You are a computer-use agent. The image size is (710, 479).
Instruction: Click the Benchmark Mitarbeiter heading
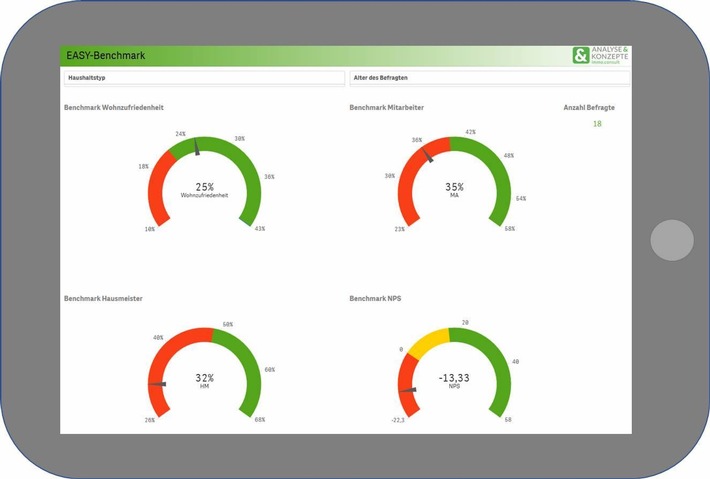pos(387,108)
